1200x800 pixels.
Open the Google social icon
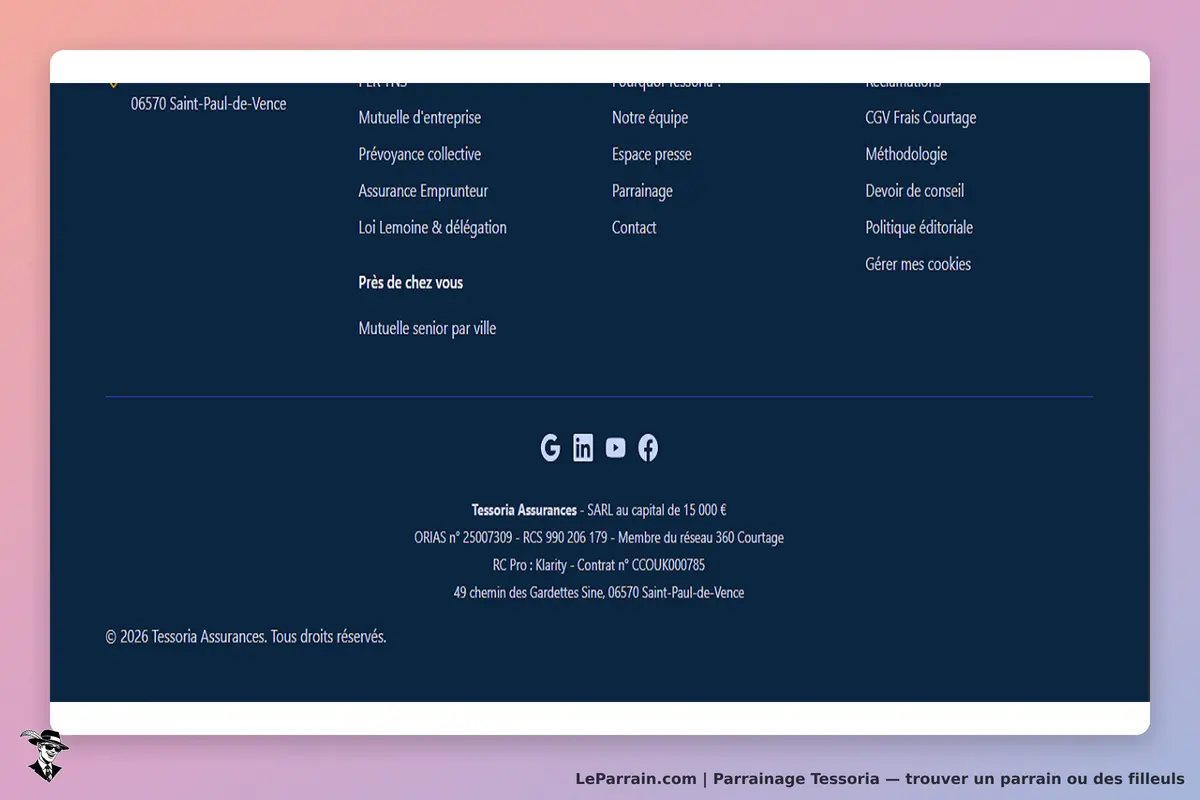click(550, 448)
